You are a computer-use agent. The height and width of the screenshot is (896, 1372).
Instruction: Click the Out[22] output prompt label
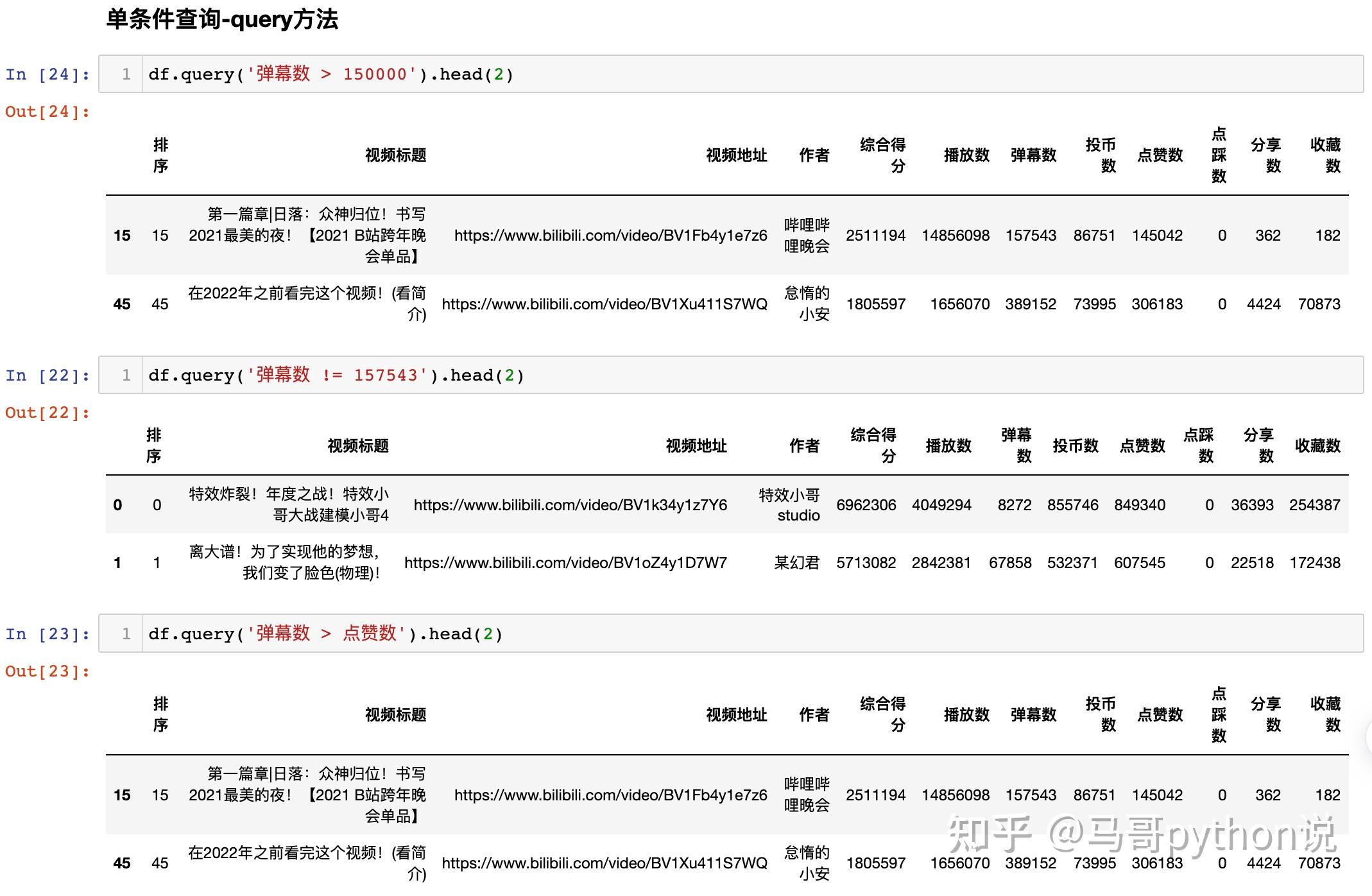tap(47, 413)
